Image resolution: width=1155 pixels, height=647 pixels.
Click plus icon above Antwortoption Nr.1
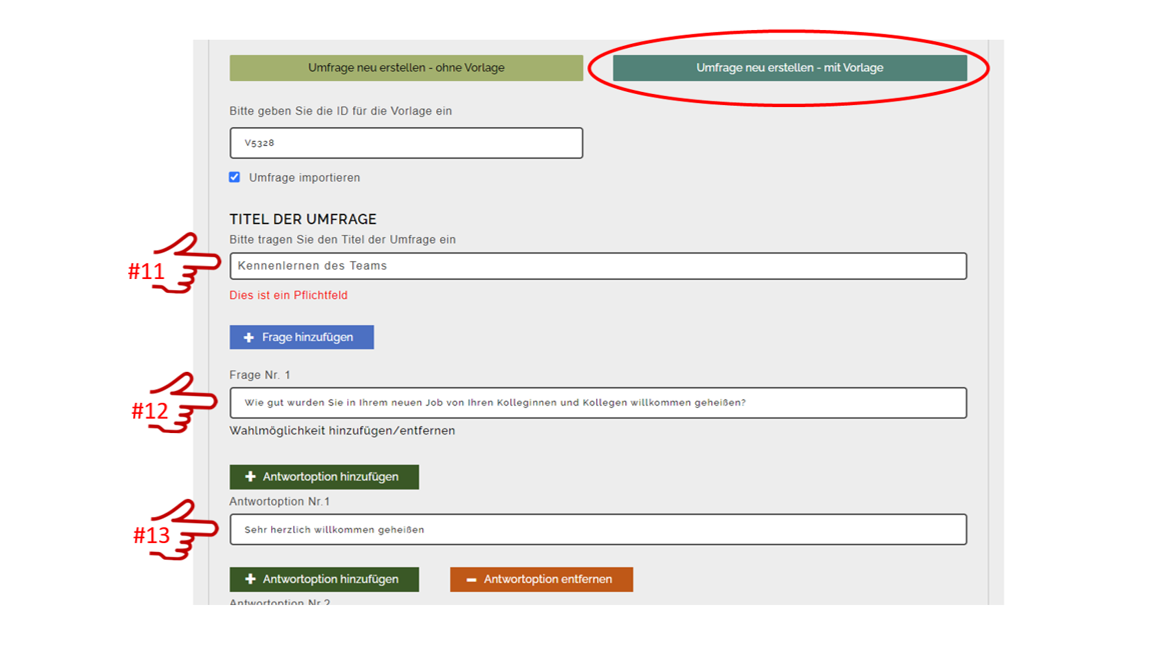[x=250, y=477]
